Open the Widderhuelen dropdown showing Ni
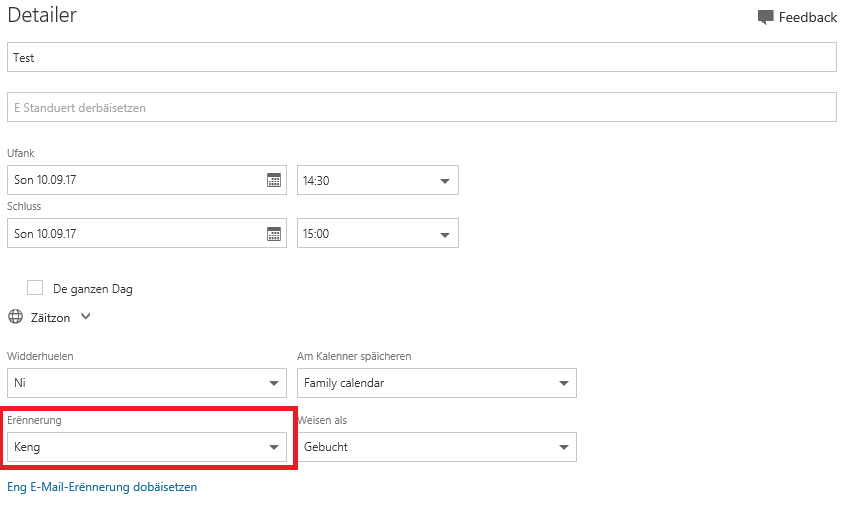The height and width of the screenshot is (505, 851). pyautogui.click(x=147, y=383)
